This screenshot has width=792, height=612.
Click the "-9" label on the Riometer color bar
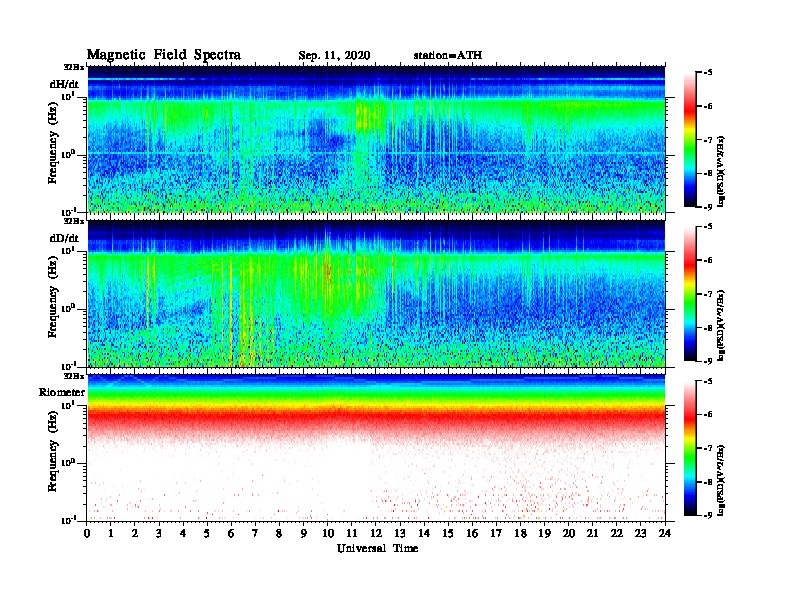click(707, 515)
